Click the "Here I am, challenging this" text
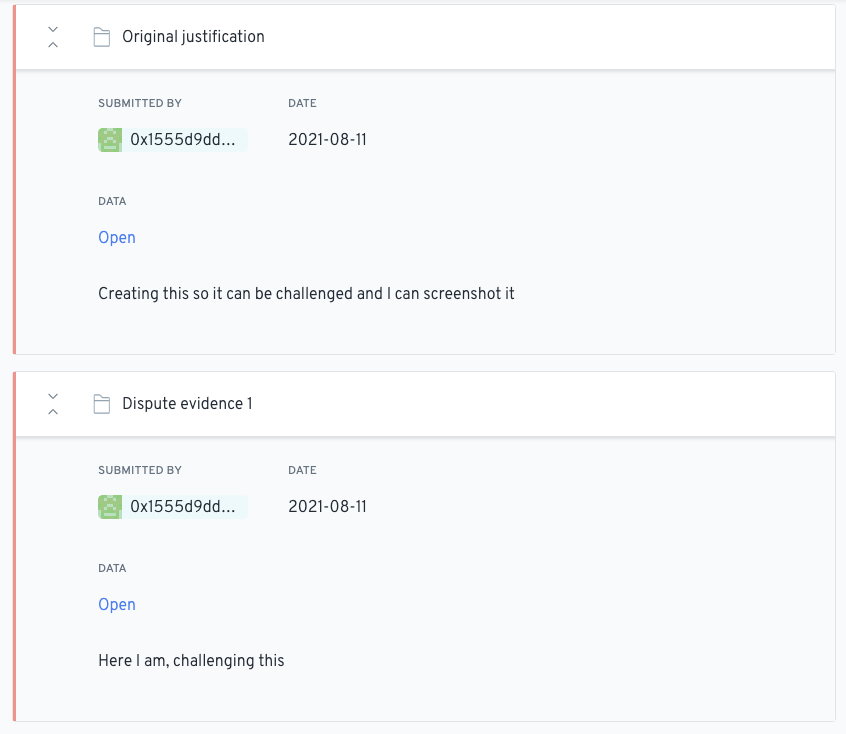 [191, 661]
